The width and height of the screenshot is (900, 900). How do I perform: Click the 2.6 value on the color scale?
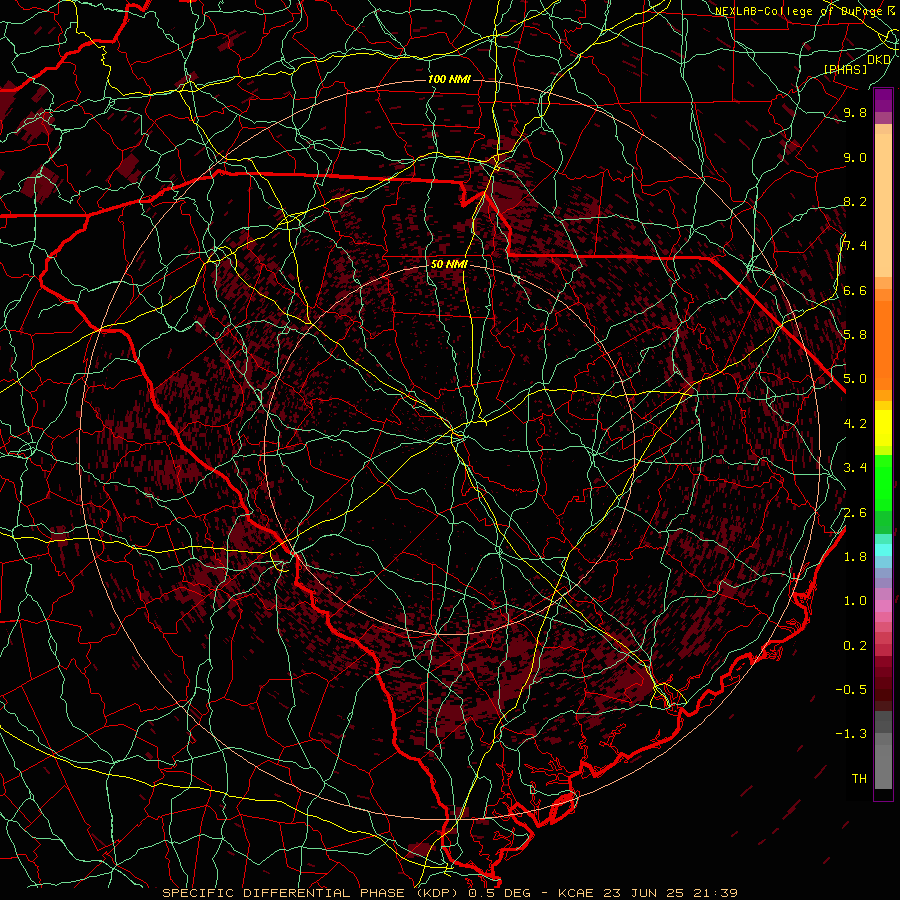[x=855, y=513]
